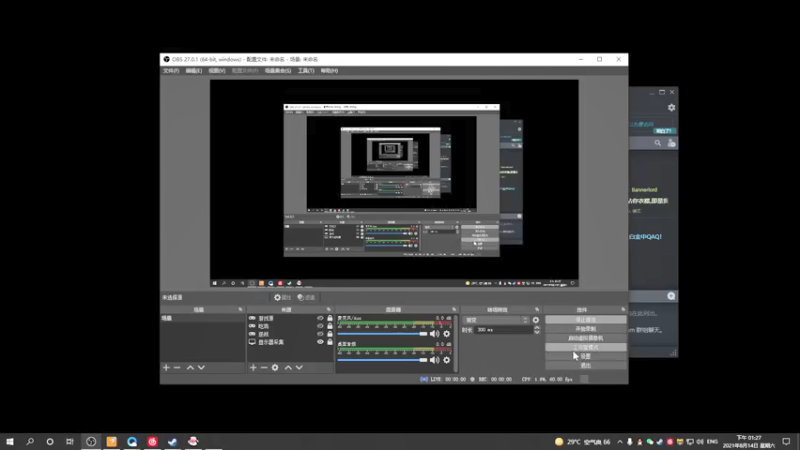This screenshot has height=450, width=800.
Task: Open settings gear for 麦克风/Aux channel
Action: point(446,334)
